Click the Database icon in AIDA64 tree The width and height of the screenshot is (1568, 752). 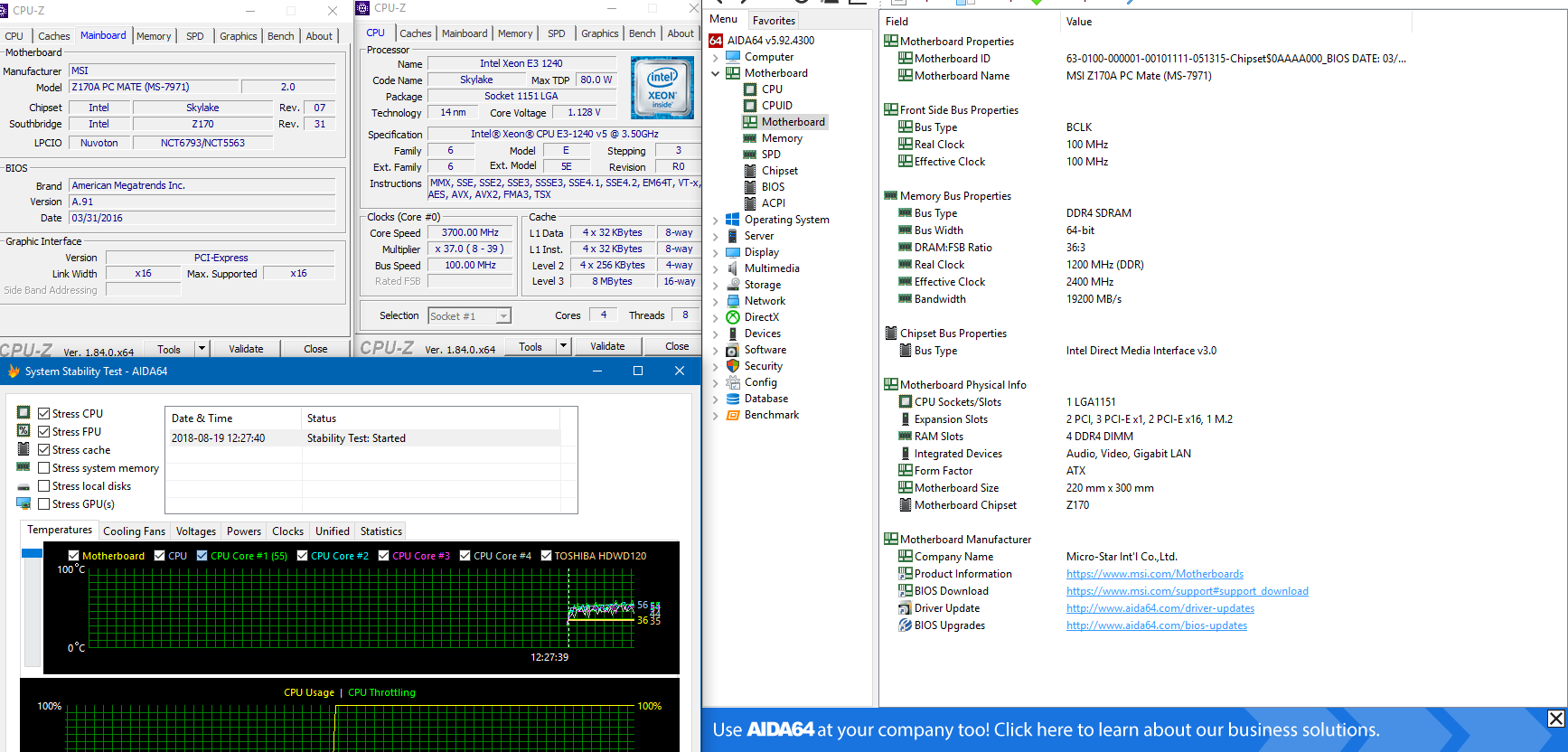click(x=733, y=399)
